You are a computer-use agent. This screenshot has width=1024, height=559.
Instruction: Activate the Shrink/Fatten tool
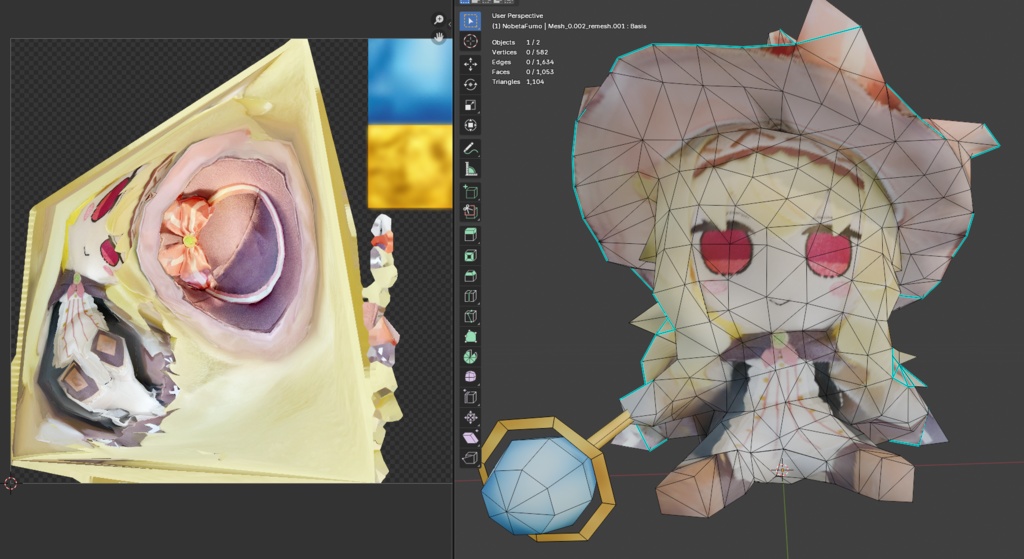[x=470, y=417]
